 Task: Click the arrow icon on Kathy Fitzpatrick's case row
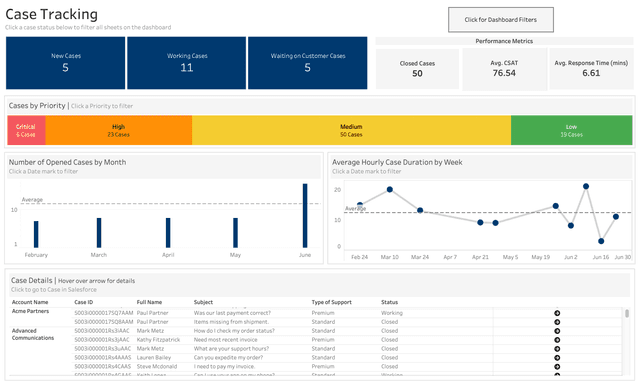[x=557, y=340]
